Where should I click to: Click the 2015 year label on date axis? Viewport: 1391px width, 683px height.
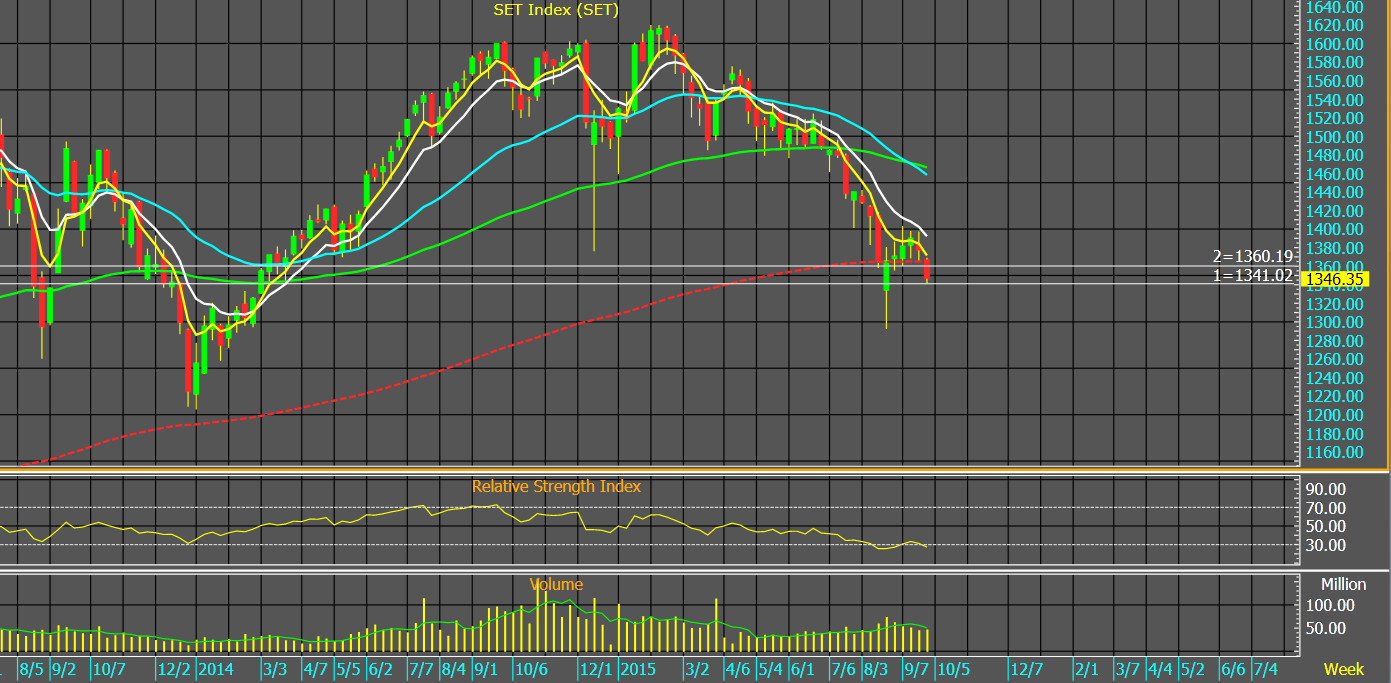pos(636,668)
